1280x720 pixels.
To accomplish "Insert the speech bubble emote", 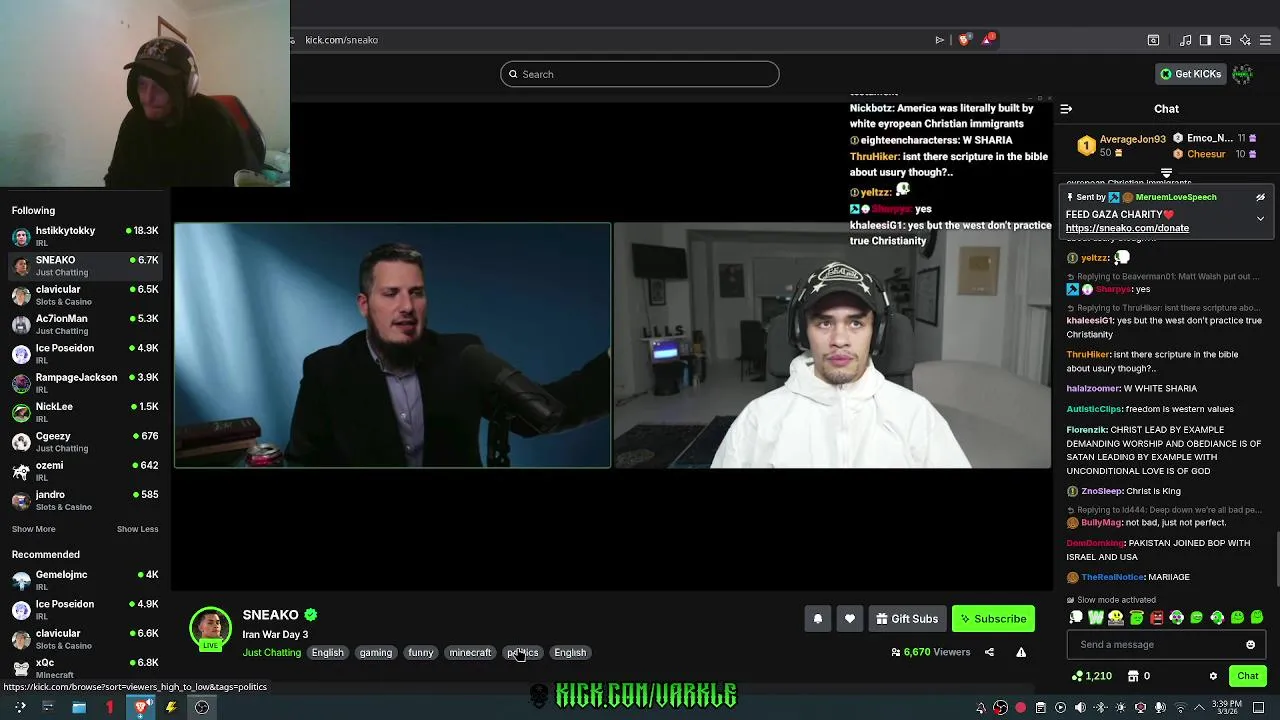I will [1076, 618].
